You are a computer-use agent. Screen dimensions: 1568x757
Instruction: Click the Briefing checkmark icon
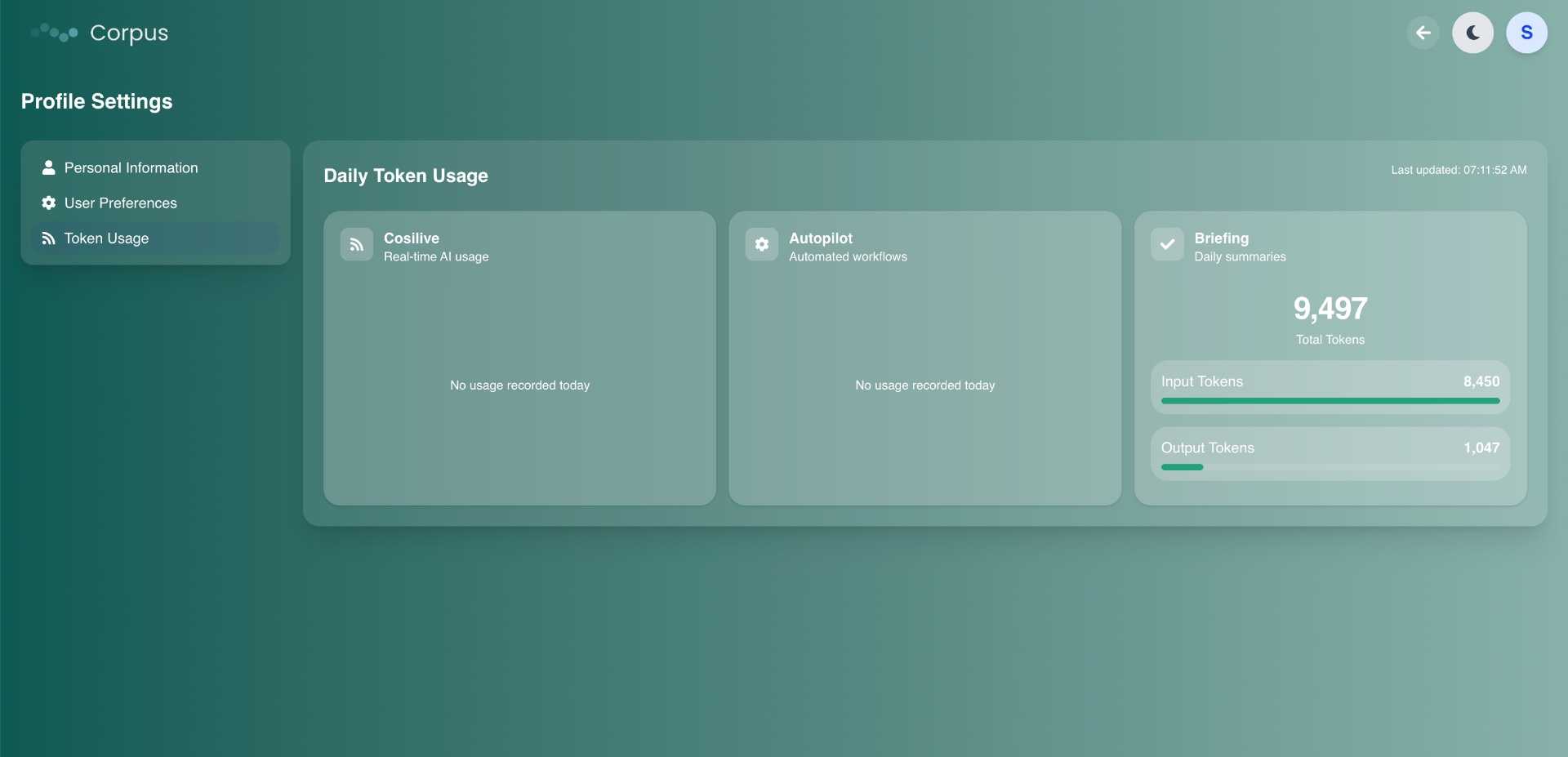click(x=1167, y=244)
